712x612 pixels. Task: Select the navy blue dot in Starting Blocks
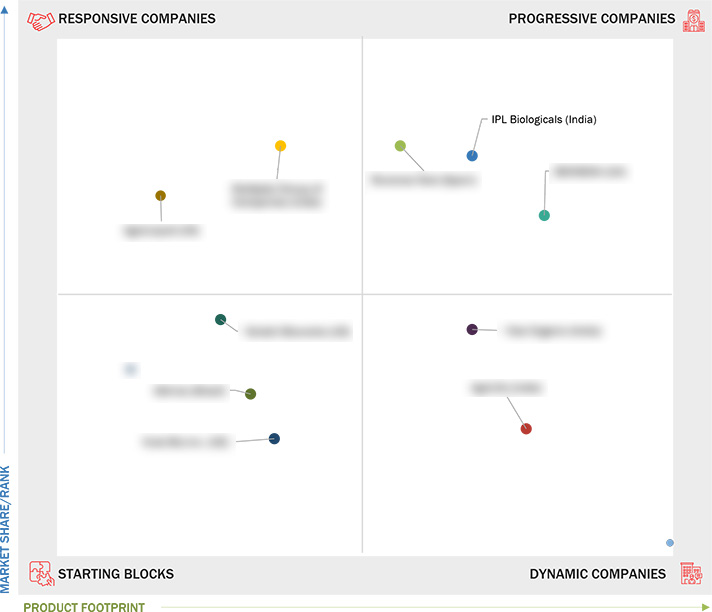(274, 439)
